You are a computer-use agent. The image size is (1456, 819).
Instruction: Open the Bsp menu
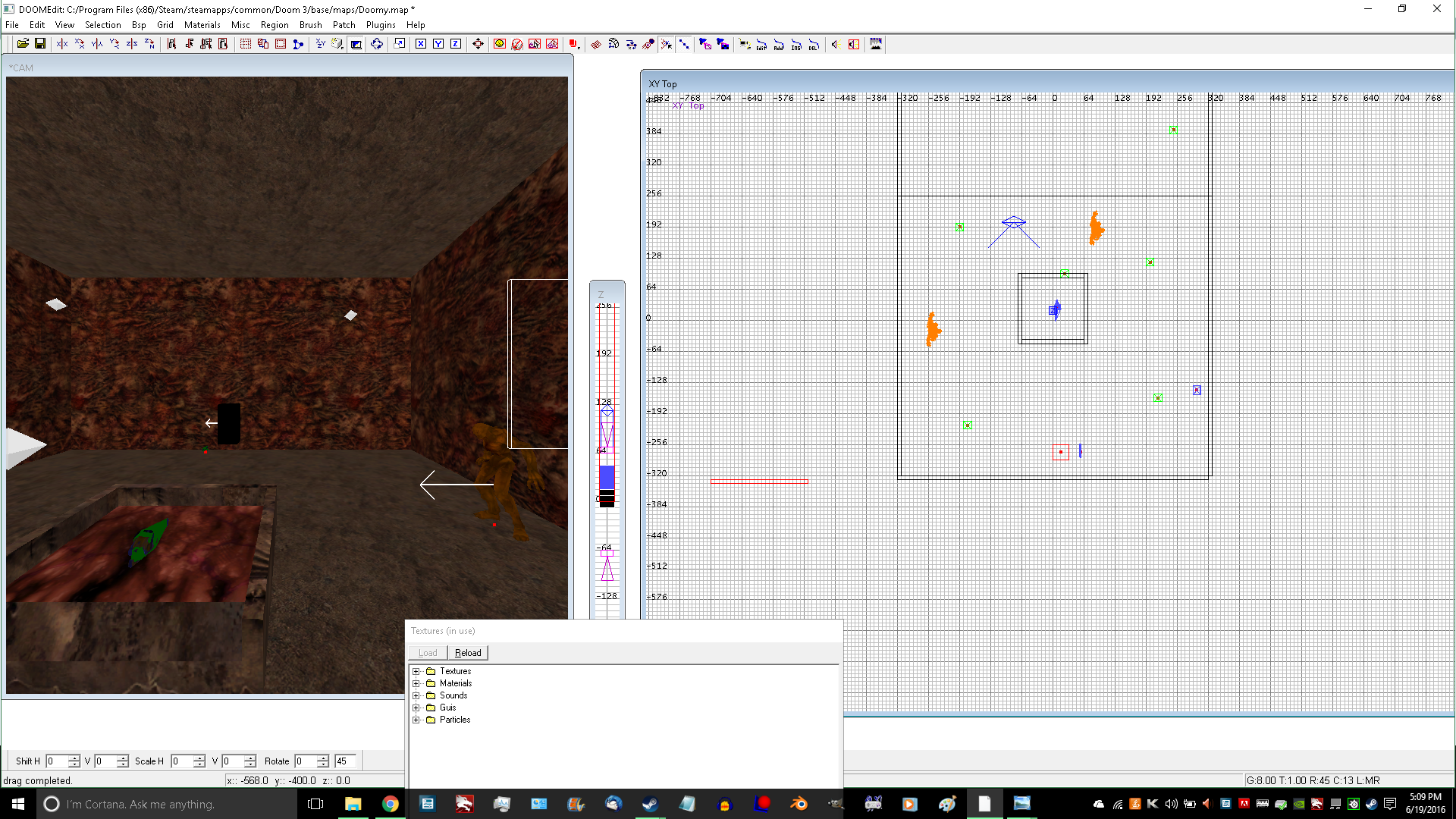click(138, 25)
